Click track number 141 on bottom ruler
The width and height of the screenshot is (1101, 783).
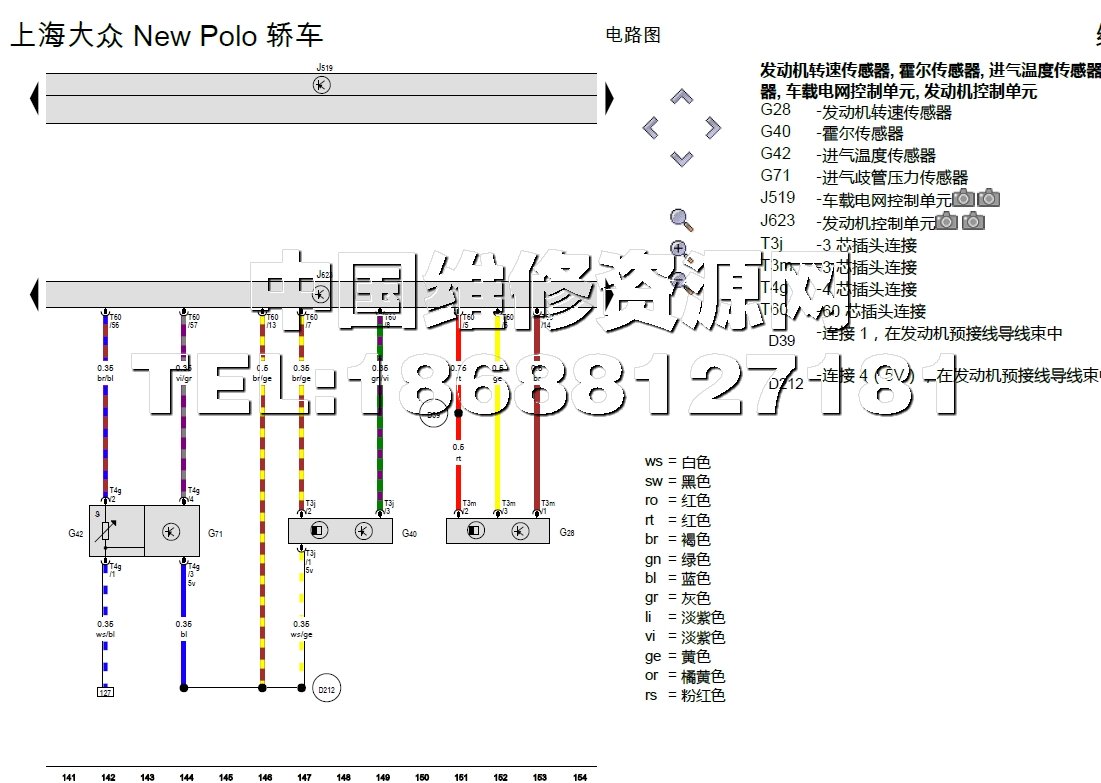69,777
